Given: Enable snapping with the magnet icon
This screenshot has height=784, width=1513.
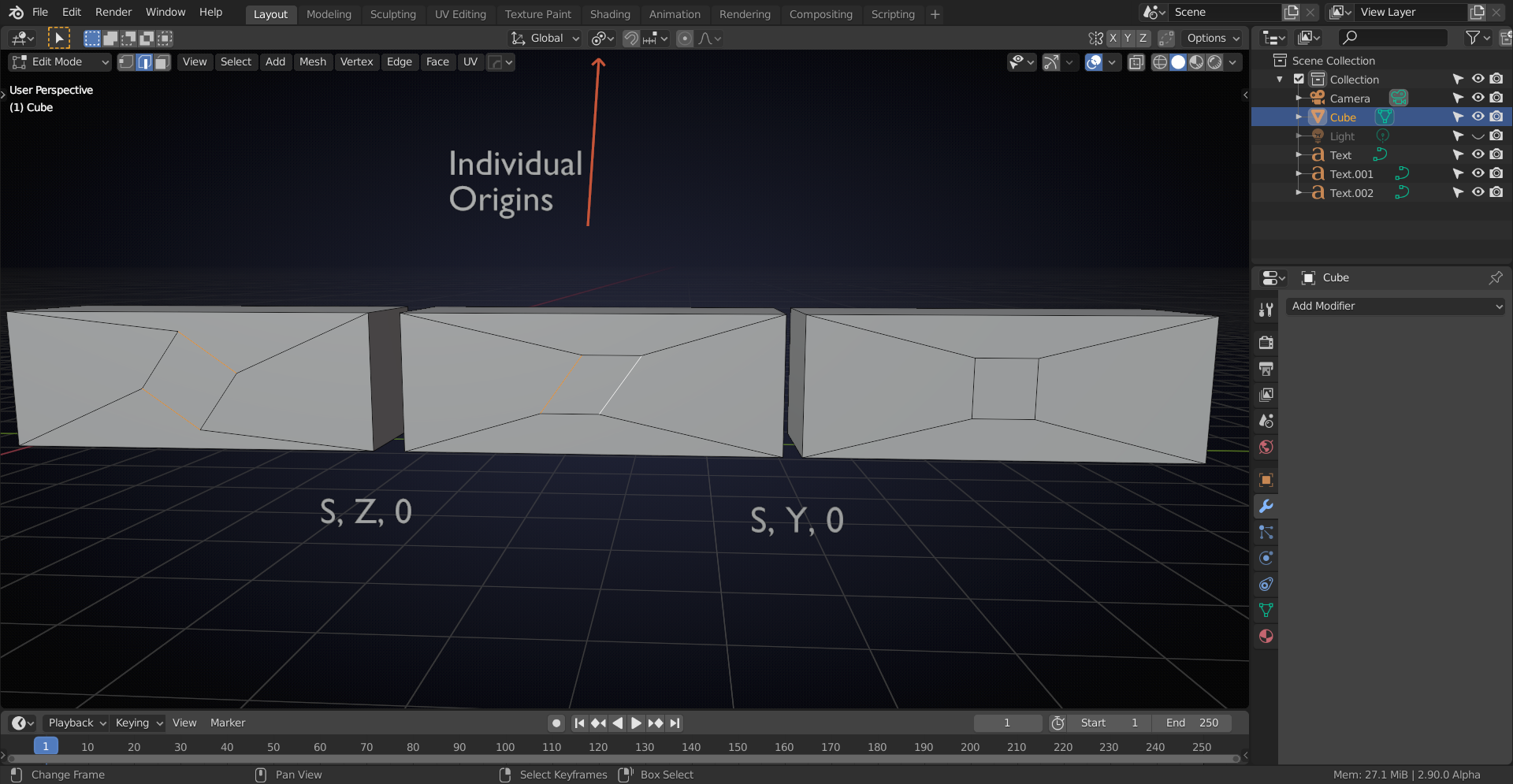Looking at the screenshot, I should click(630, 38).
